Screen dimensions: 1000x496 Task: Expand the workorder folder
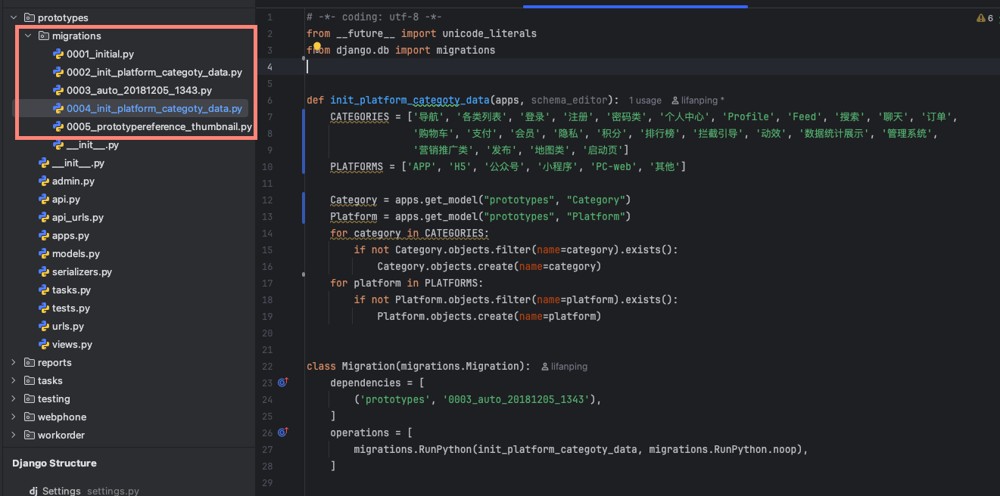pos(13,435)
